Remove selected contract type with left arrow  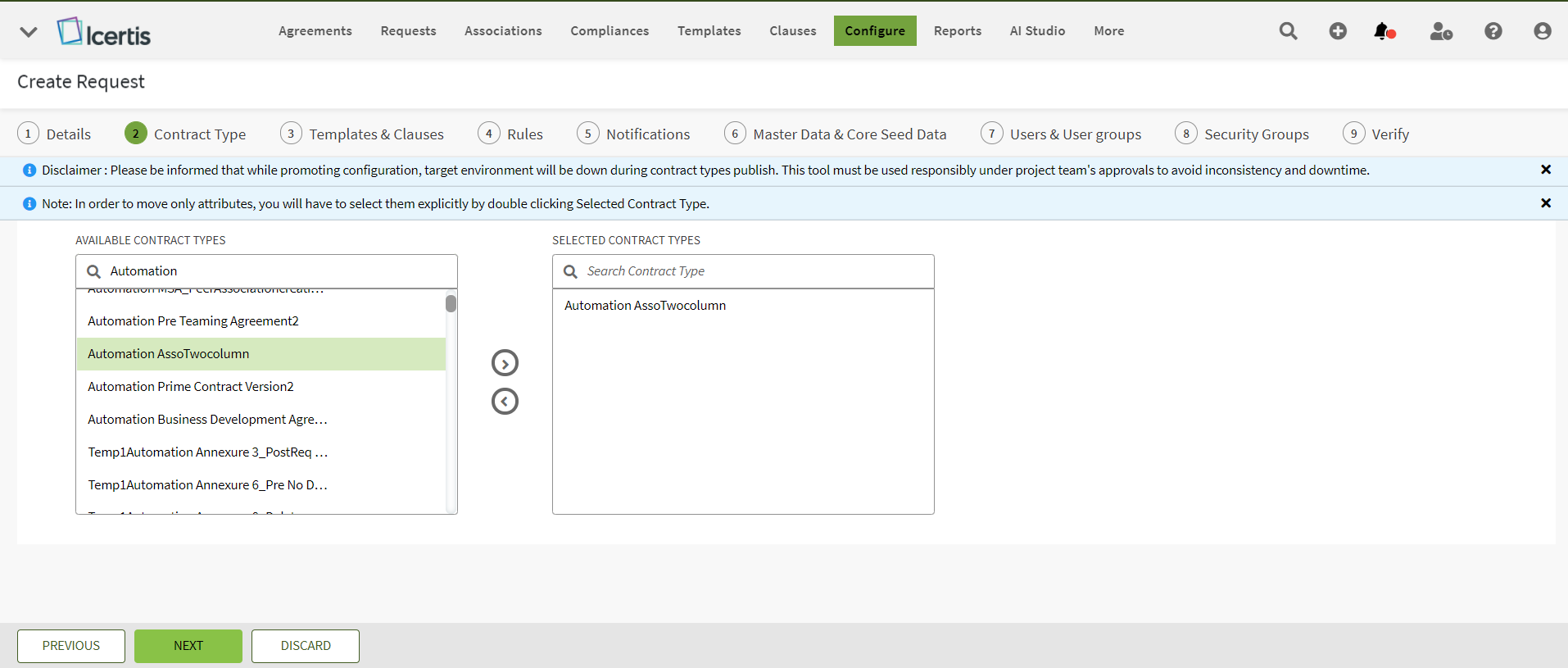[505, 402]
